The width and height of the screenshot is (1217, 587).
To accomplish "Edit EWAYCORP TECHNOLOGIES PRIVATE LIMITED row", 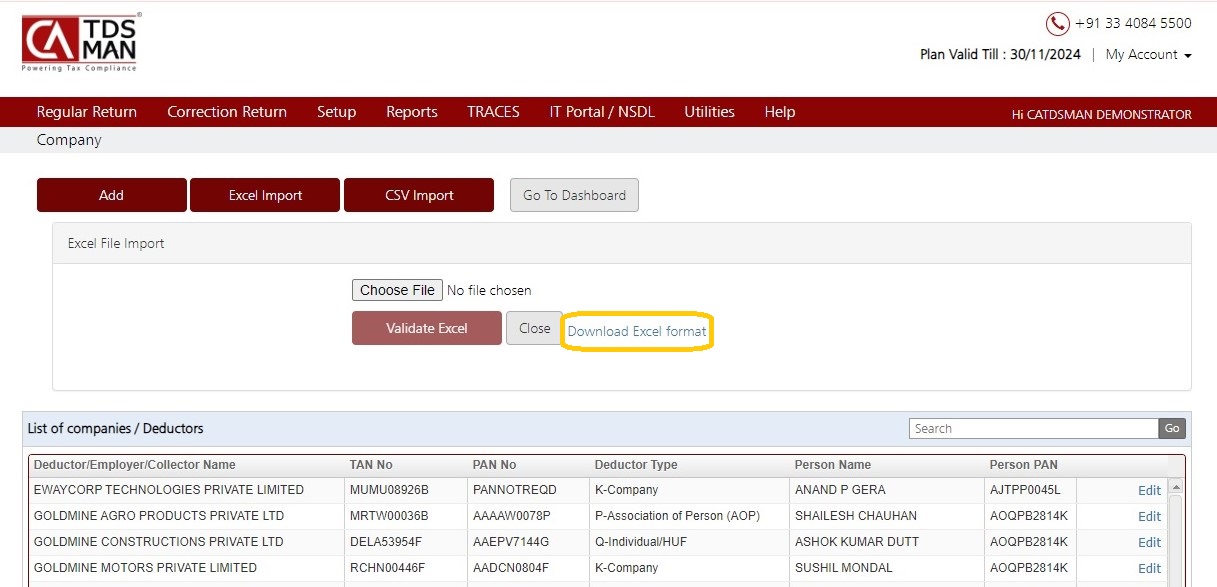I will (x=1150, y=491).
